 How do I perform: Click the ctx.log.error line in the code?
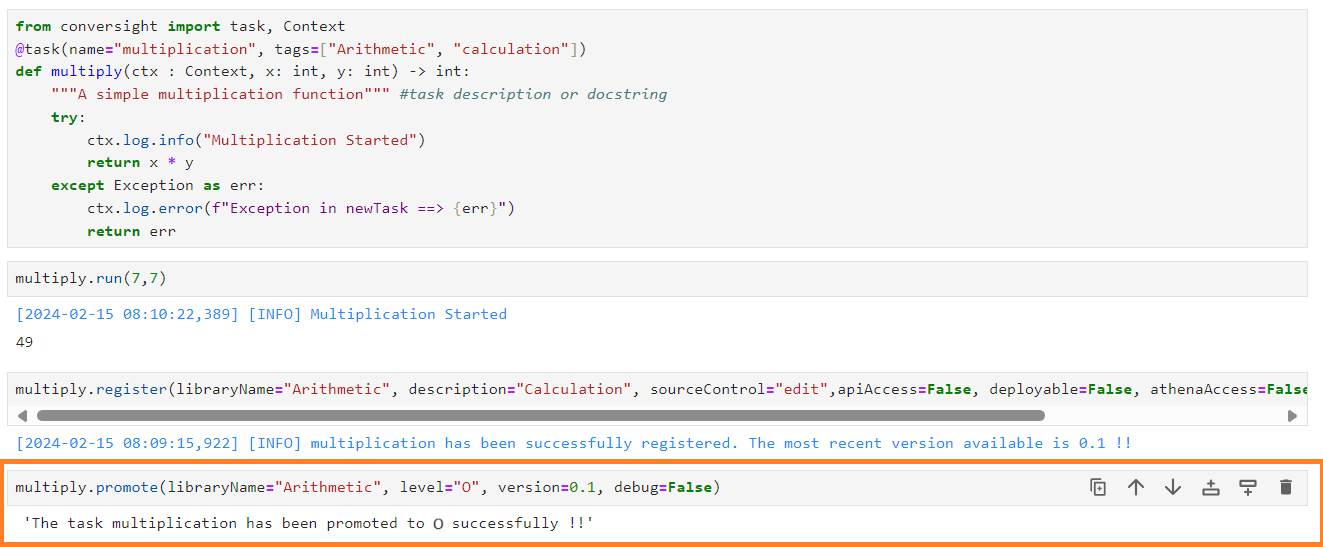click(x=300, y=208)
